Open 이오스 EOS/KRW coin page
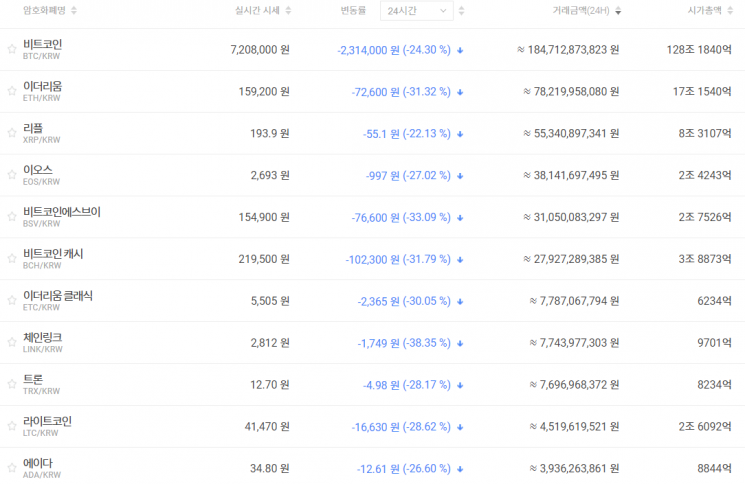The height and width of the screenshot is (484, 745). click(x=41, y=174)
